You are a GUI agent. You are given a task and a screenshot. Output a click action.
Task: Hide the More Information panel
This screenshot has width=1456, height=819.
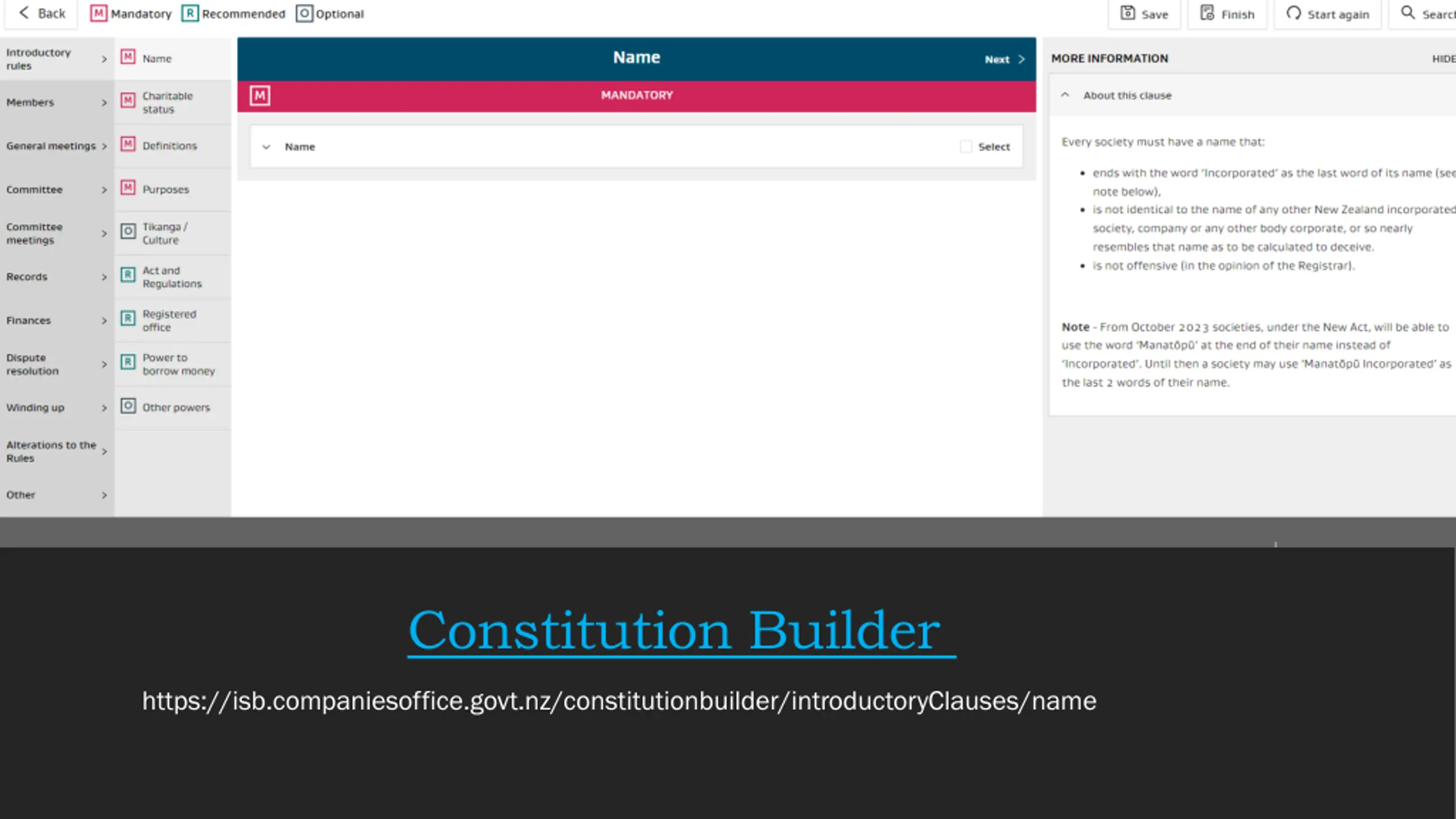[1443, 59]
